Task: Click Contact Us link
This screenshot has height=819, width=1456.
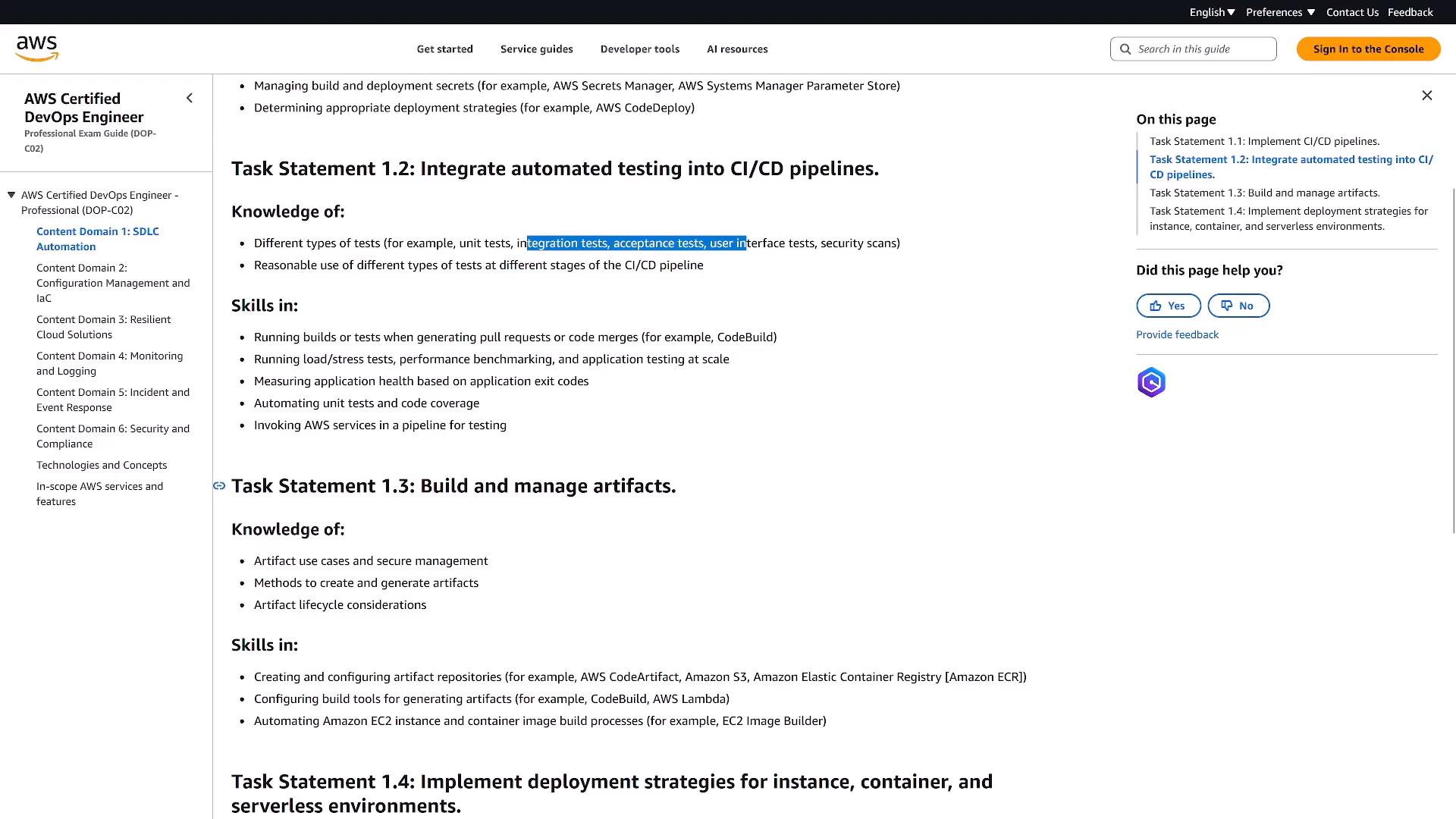Action: [x=1352, y=12]
